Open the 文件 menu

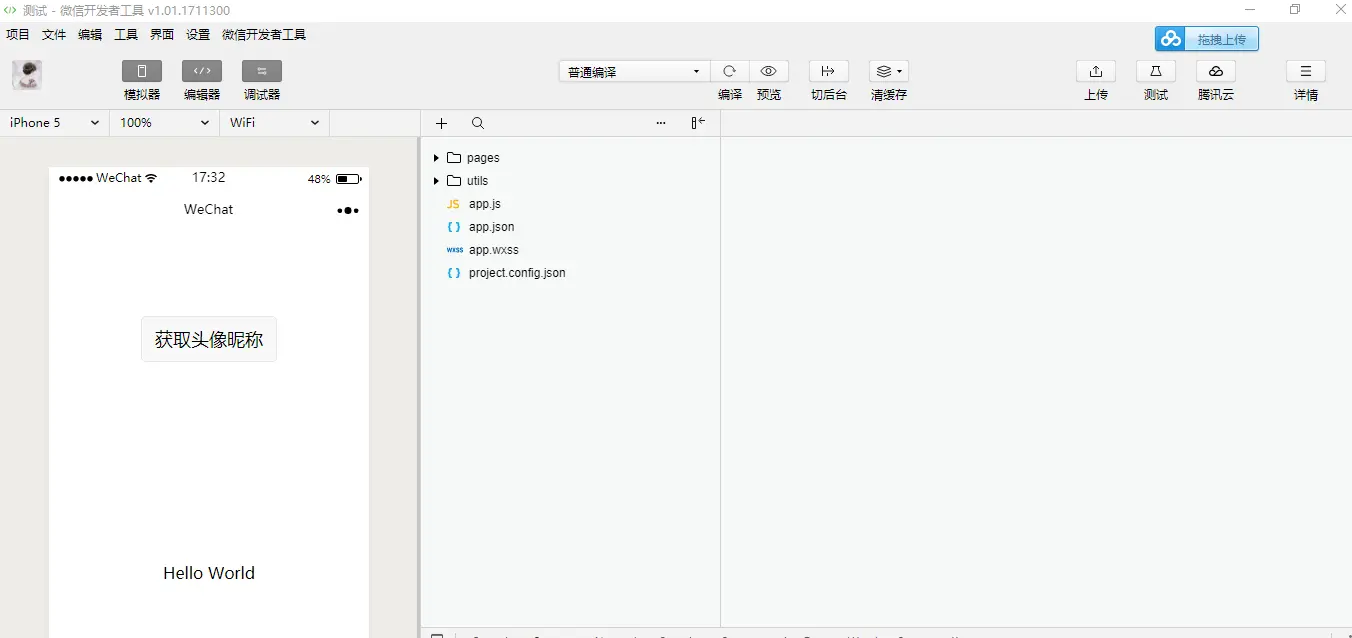(x=54, y=34)
